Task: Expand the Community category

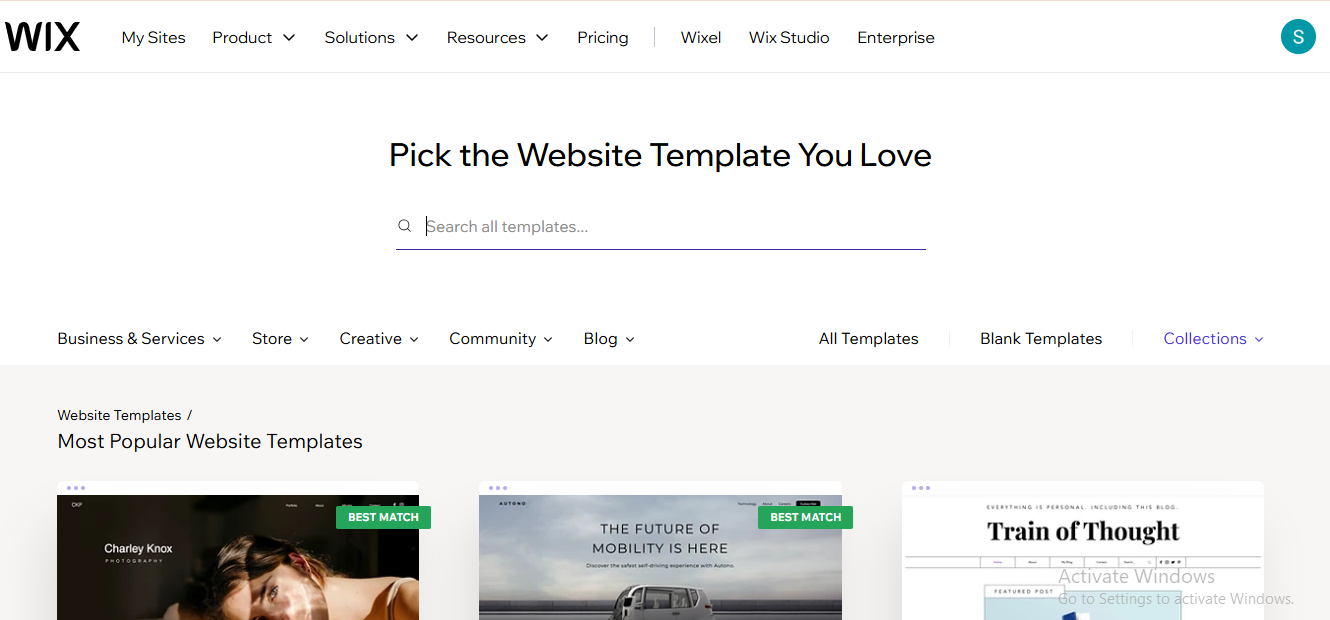Action: [500, 339]
